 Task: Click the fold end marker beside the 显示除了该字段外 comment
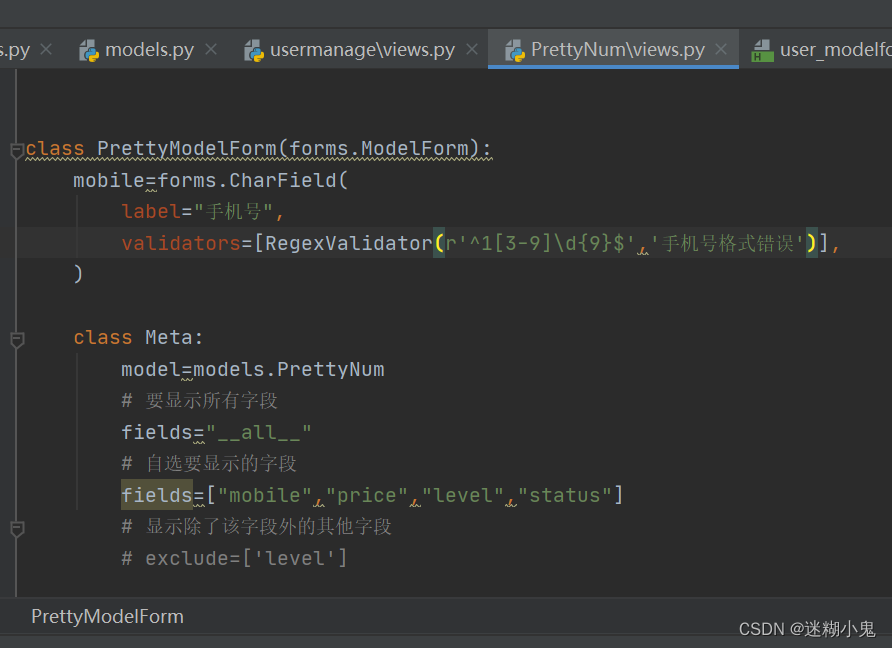[x=17, y=529]
